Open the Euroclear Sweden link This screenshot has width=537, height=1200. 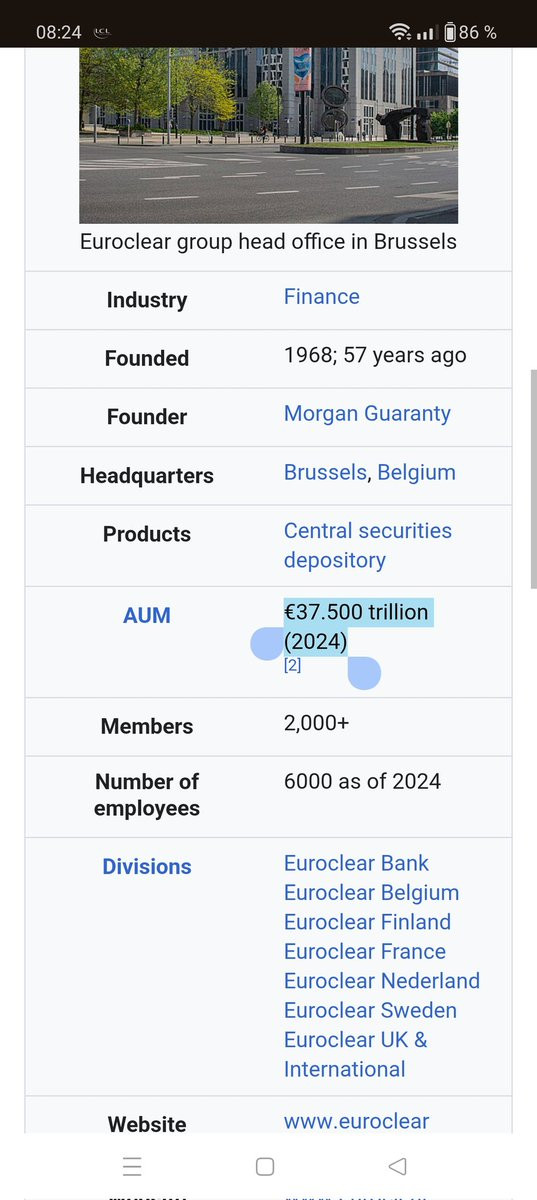[370, 1011]
